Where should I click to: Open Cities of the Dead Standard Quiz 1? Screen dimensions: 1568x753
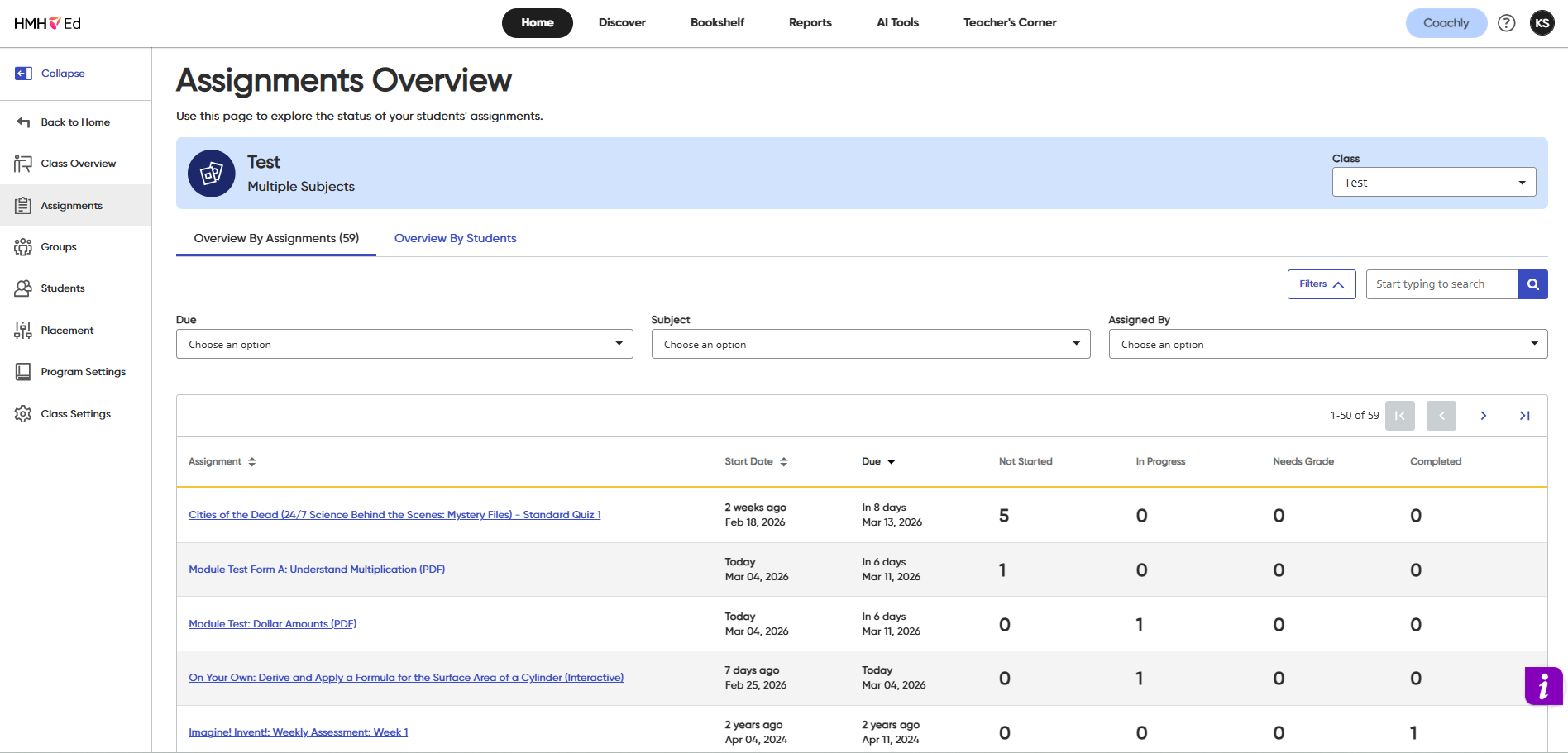click(394, 515)
